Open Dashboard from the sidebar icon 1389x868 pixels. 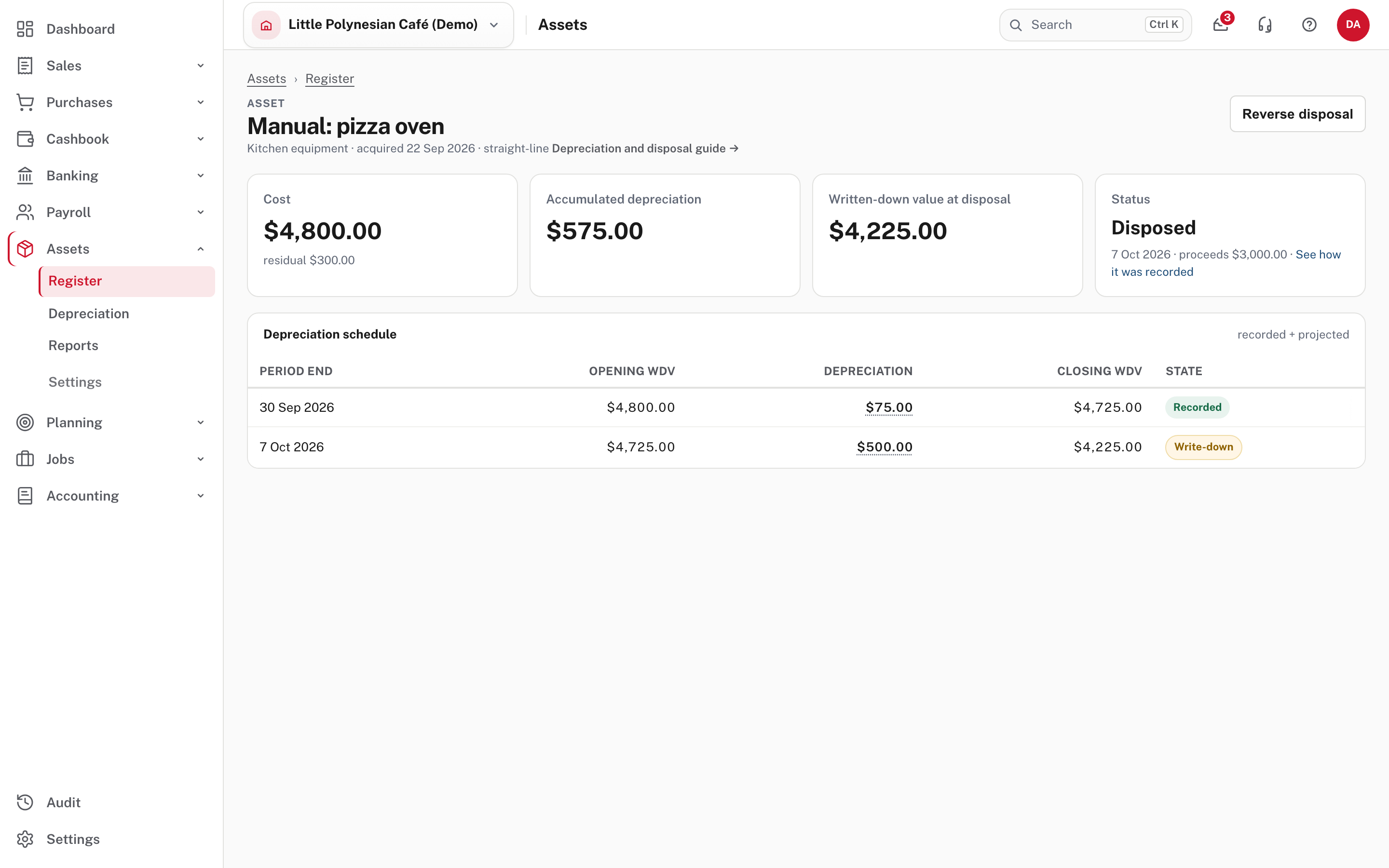pos(25,29)
